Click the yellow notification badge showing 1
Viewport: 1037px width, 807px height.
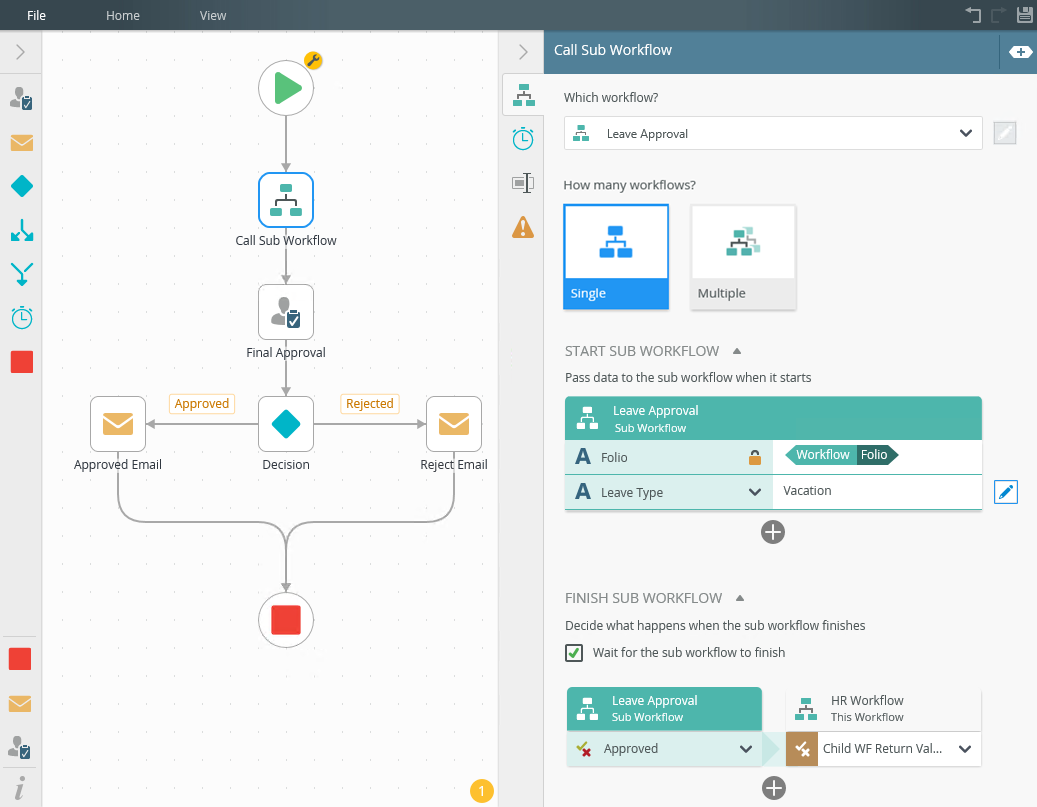pyautogui.click(x=481, y=790)
